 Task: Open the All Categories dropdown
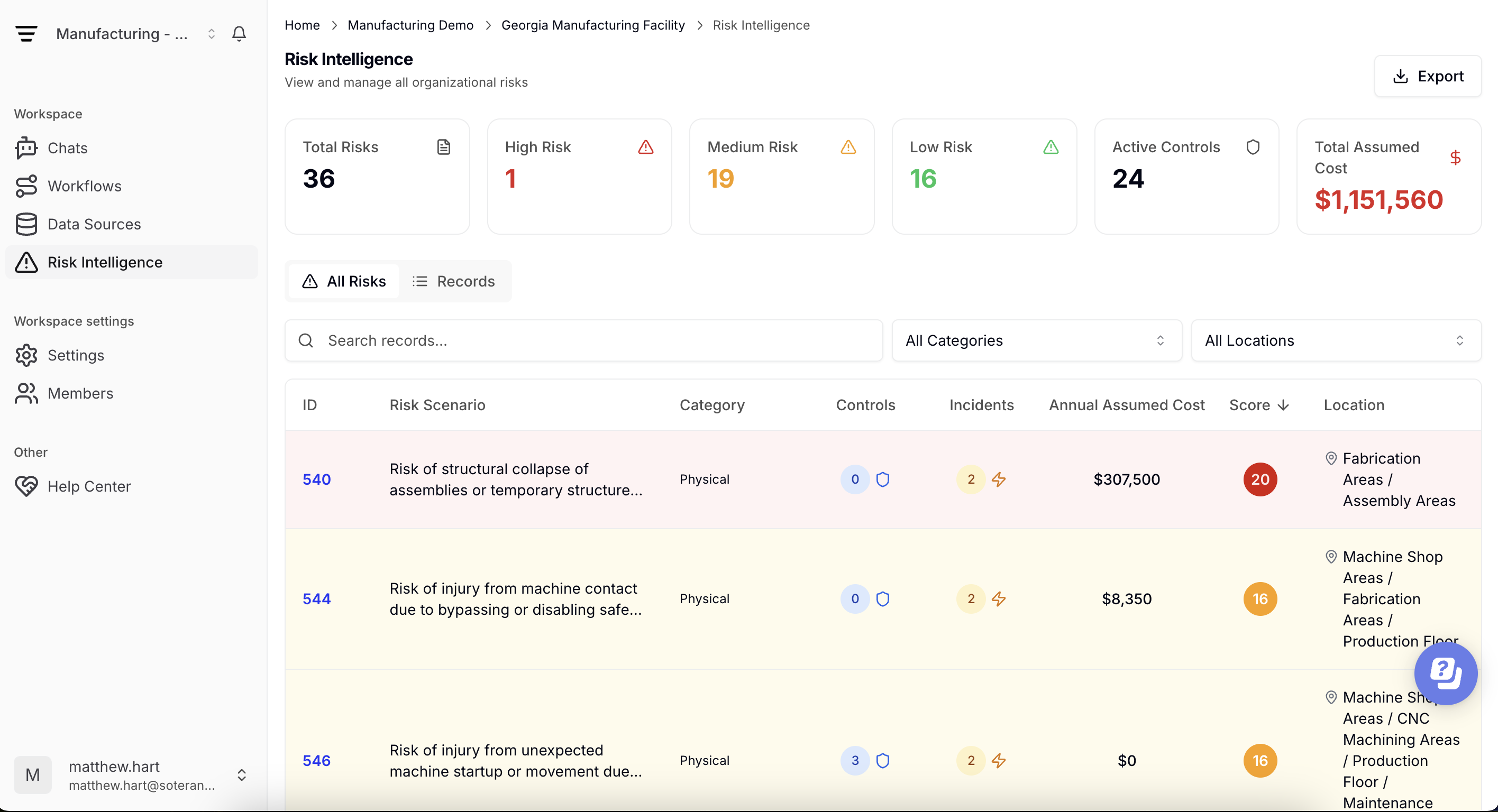(x=1037, y=340)
